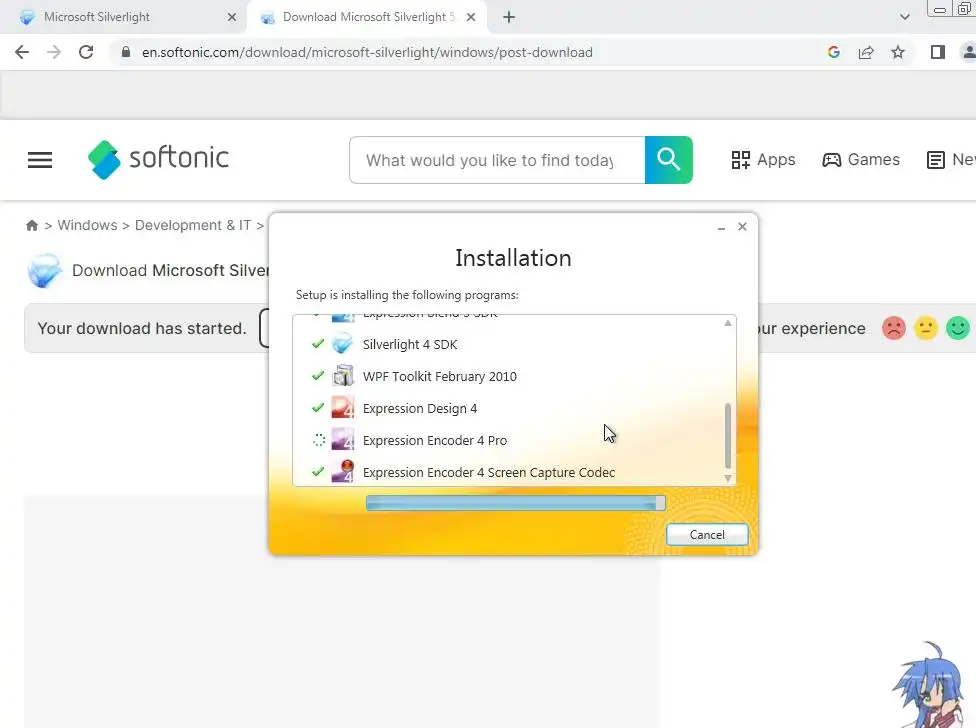The width and height of the screenshot is (976, 728).
Task: Select the Expression Design 4 text
Action: [x=420, y=409]
